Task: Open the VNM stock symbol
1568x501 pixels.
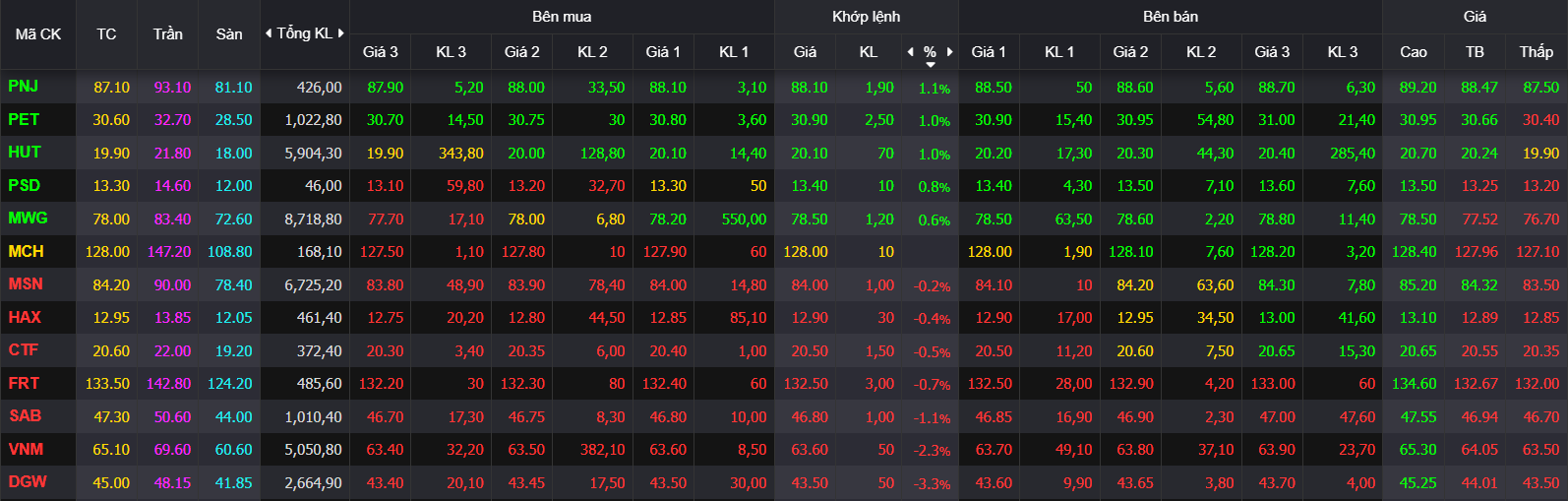Action: (x=26, y=449)
